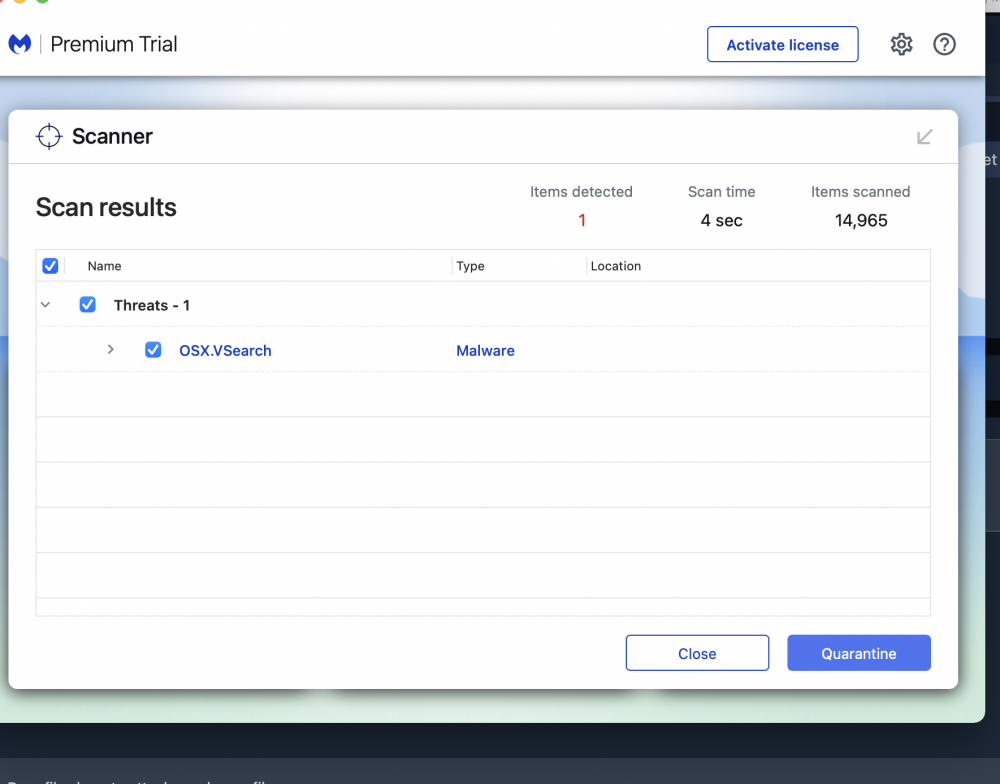Click the Premium Trial title text
The height and width of the screenshot is (784, 1000).
coord(114,44)
